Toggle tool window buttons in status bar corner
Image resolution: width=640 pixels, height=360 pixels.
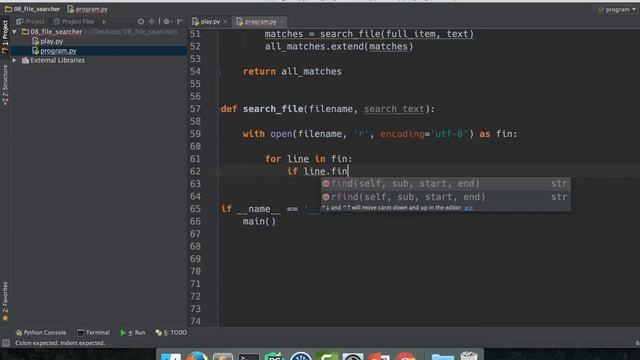(5, 343)
